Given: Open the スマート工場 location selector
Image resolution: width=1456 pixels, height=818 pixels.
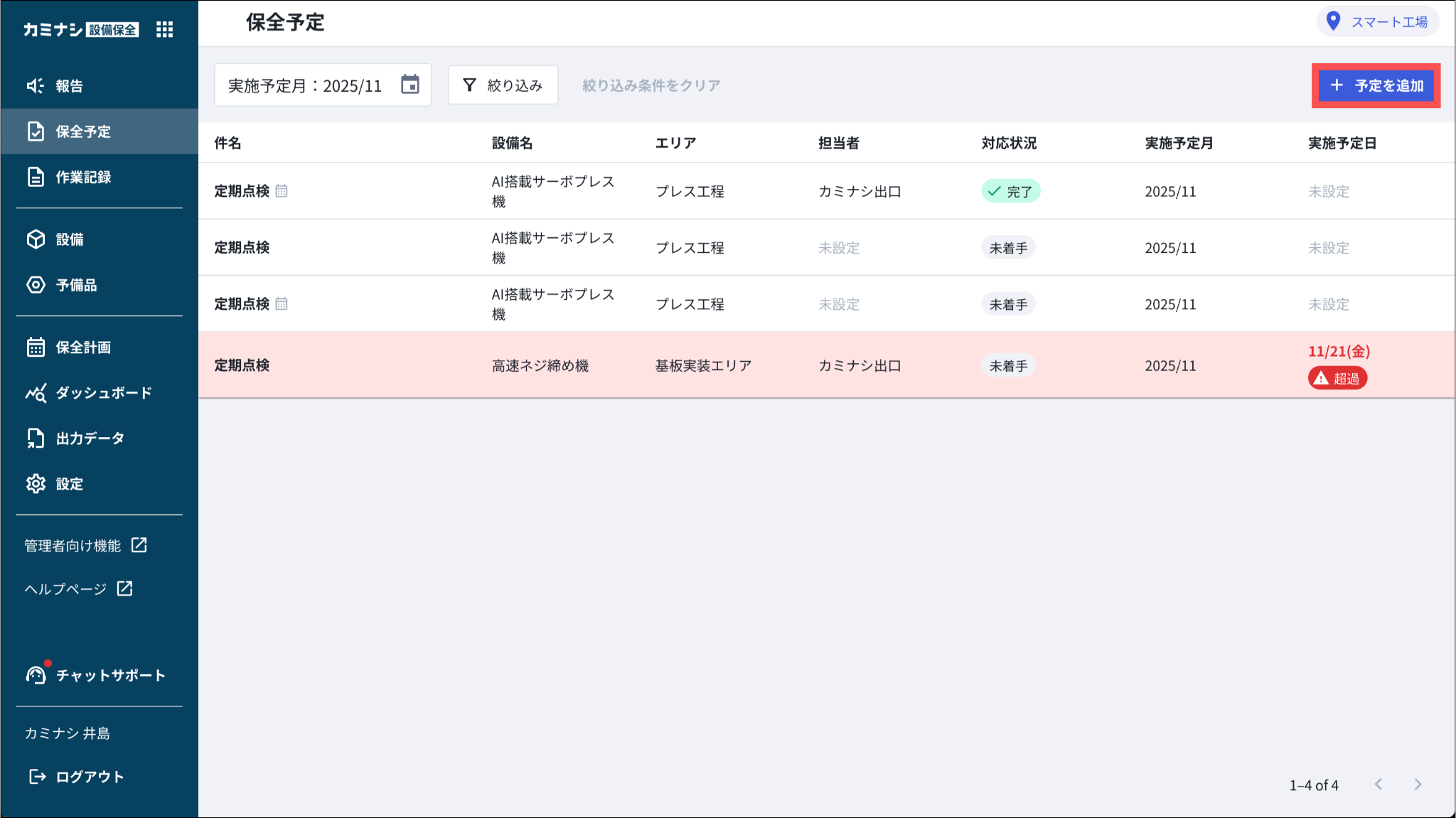Looking at the screenshot, I should (1388, 22).
